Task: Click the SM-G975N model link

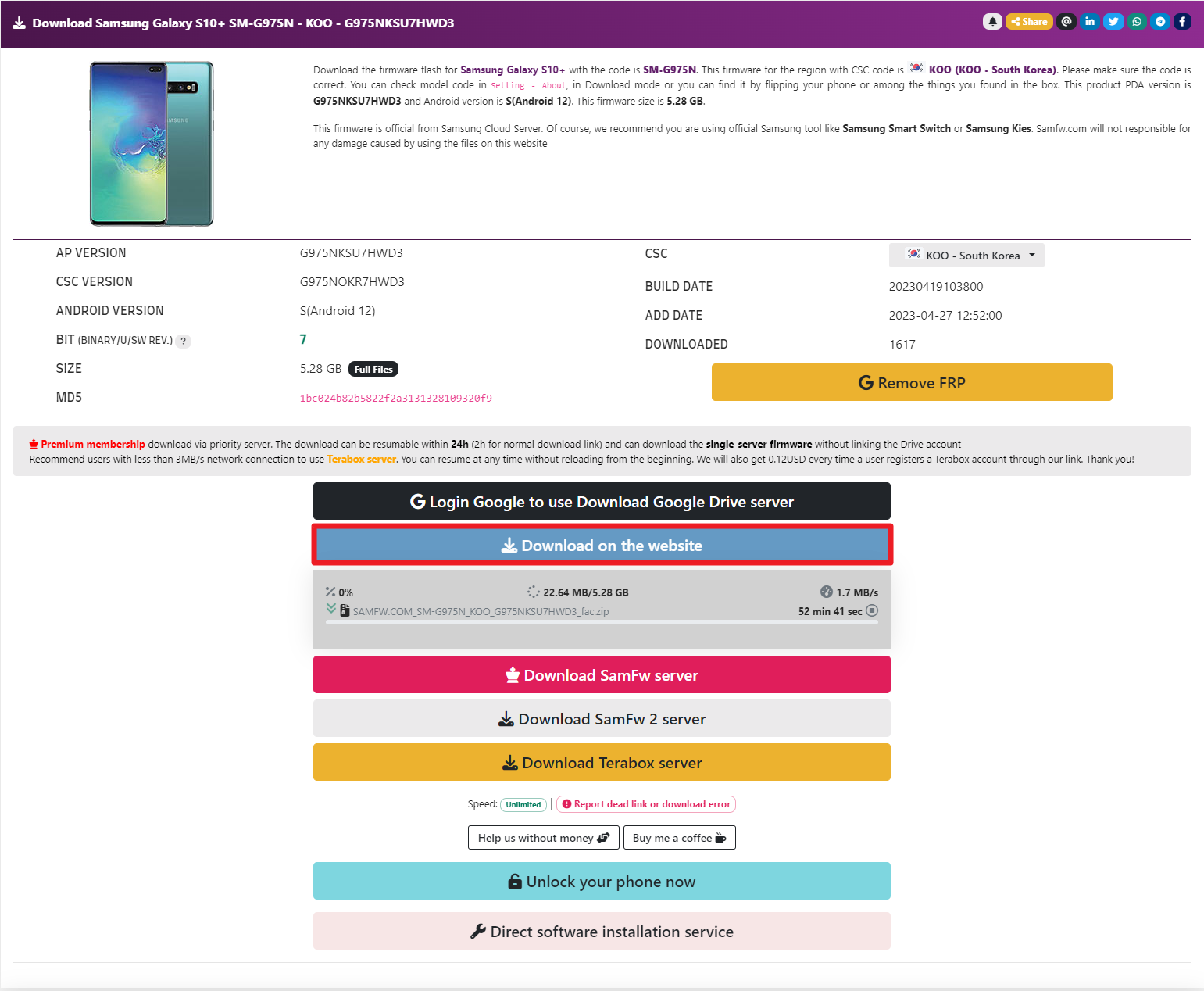Action: pos(670,70)
